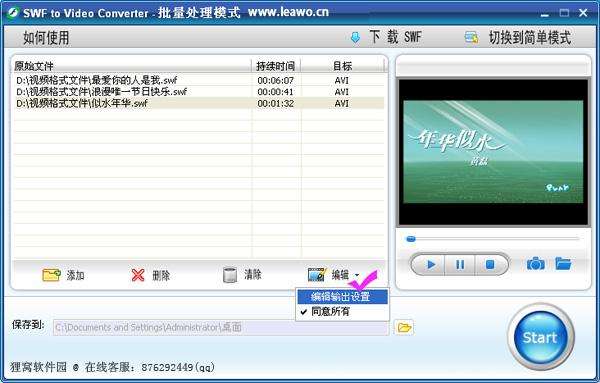Expand the 编辑 dropdown arrow
Viewport: 600px width, 383px height.
tap(357, 275)
